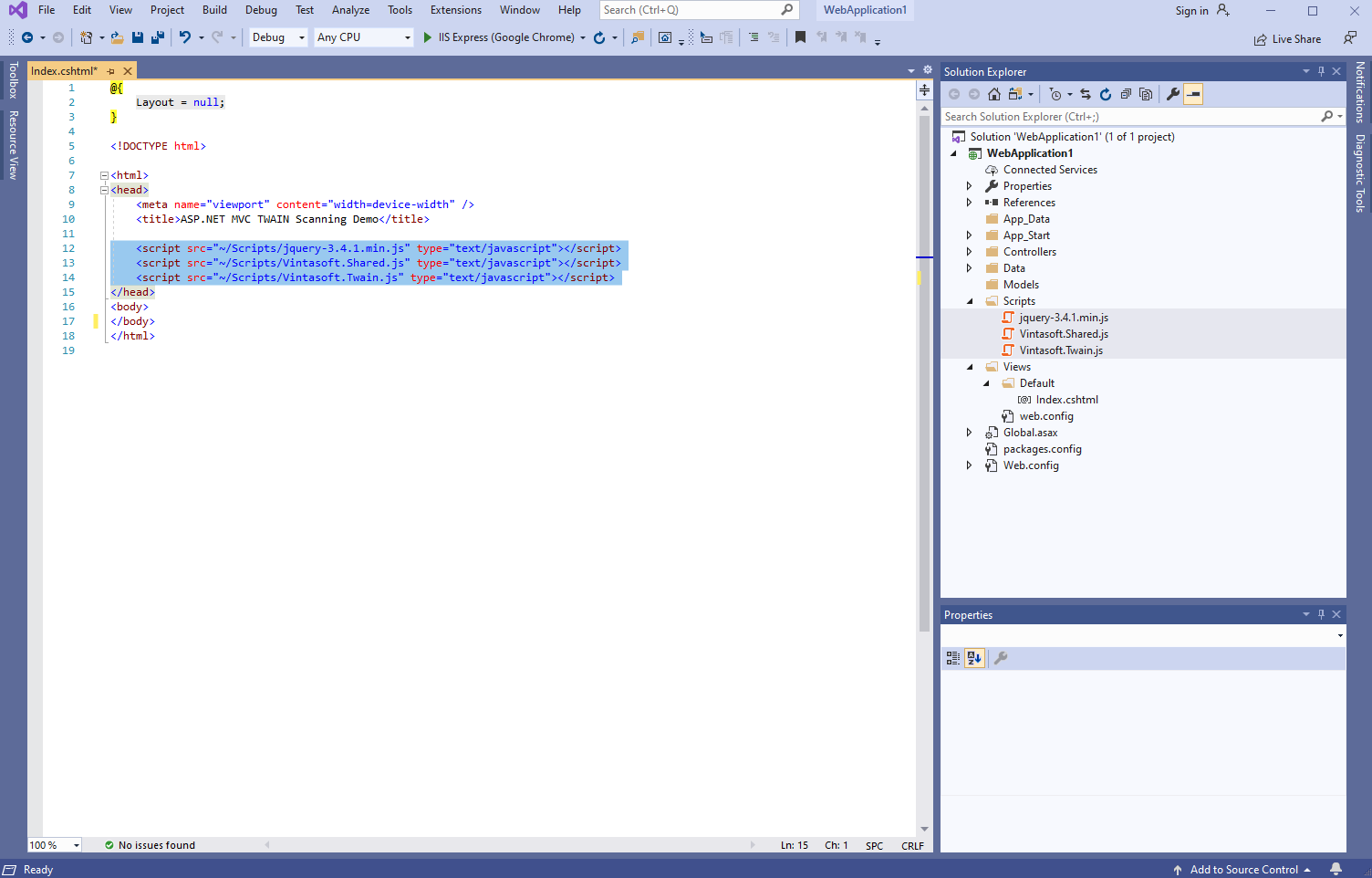Screen dimensions: 1372x878
Task: Open the File menu
Action: [47, 10]
